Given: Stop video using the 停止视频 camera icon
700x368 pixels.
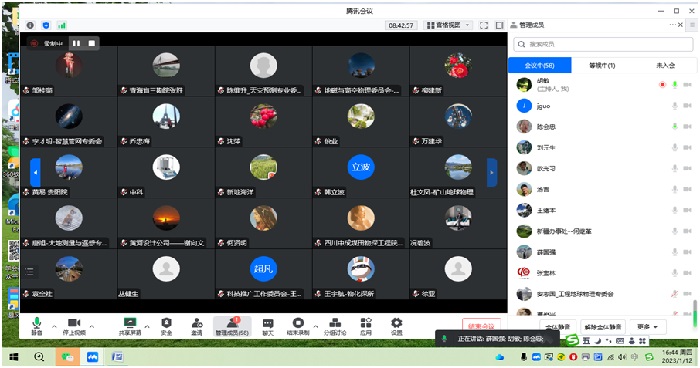Looking at the screenshot, I should point(74,326).
